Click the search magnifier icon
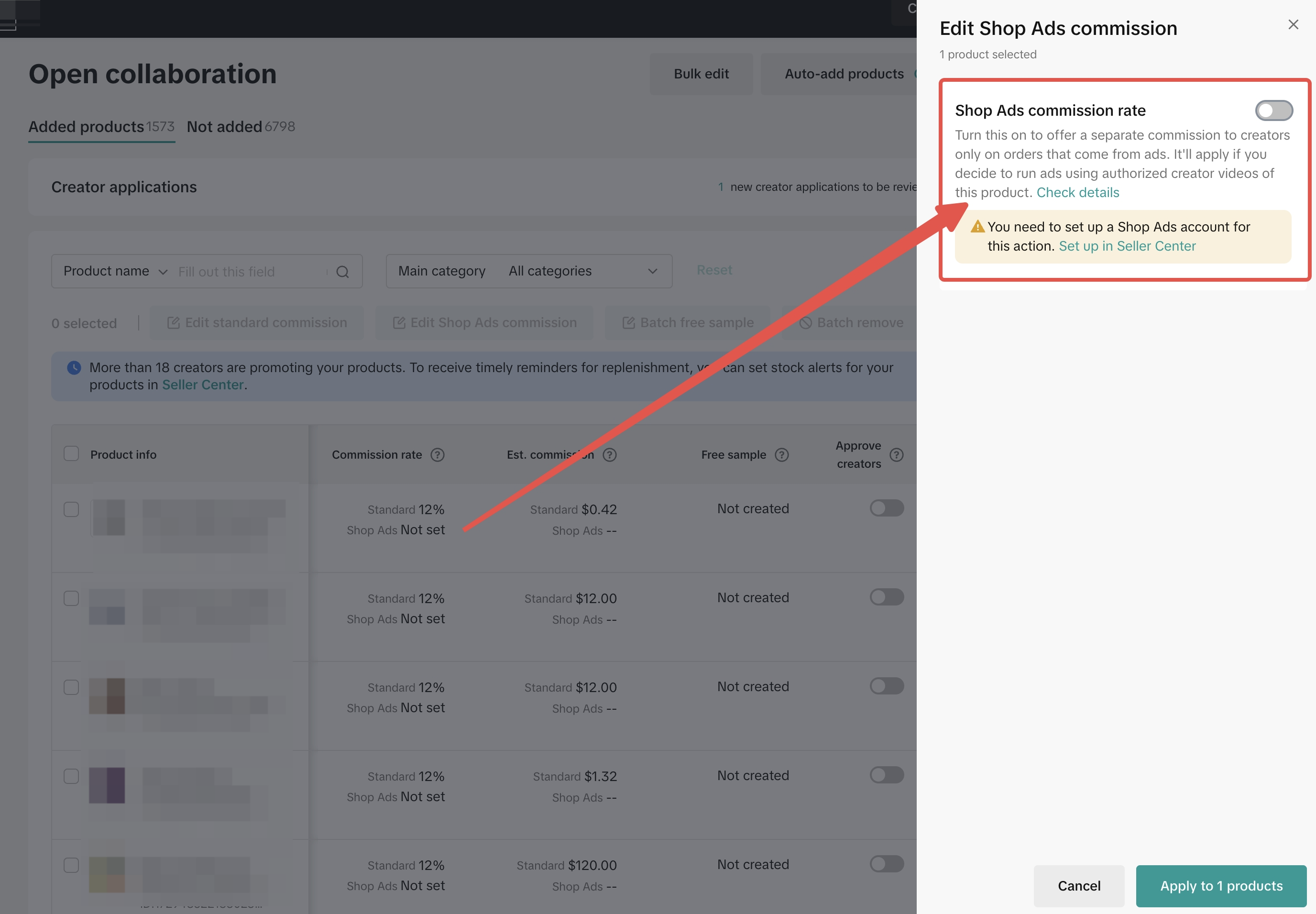The width and height of the screenshot is (1316, 914). [x=342, y=272]
